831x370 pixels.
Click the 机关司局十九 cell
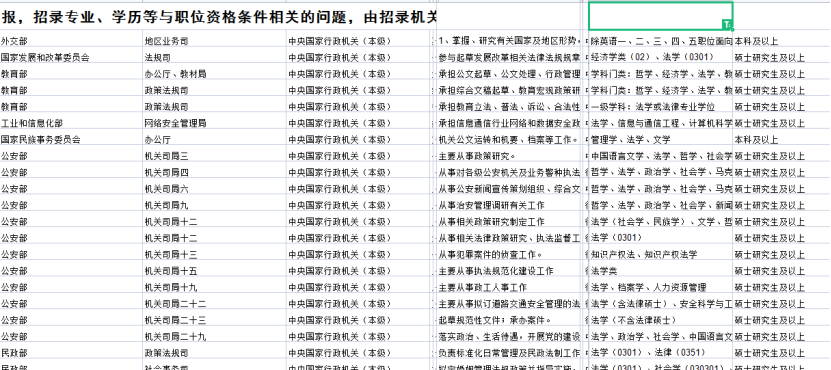point(215,287)
